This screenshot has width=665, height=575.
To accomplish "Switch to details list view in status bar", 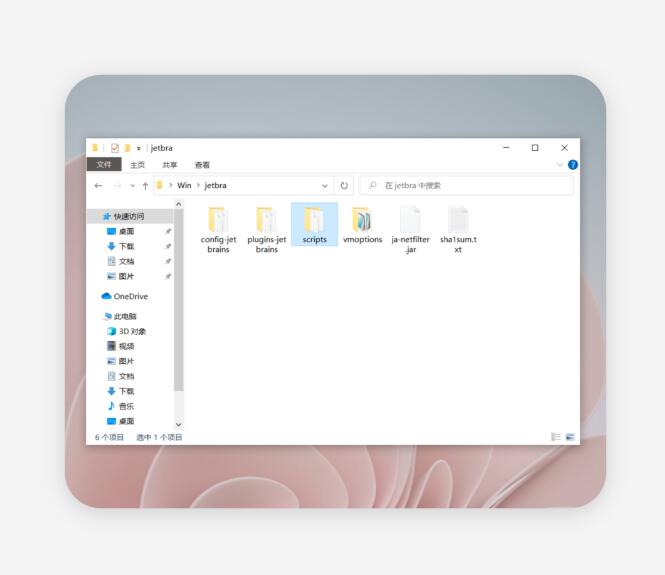I will [556, 437].
